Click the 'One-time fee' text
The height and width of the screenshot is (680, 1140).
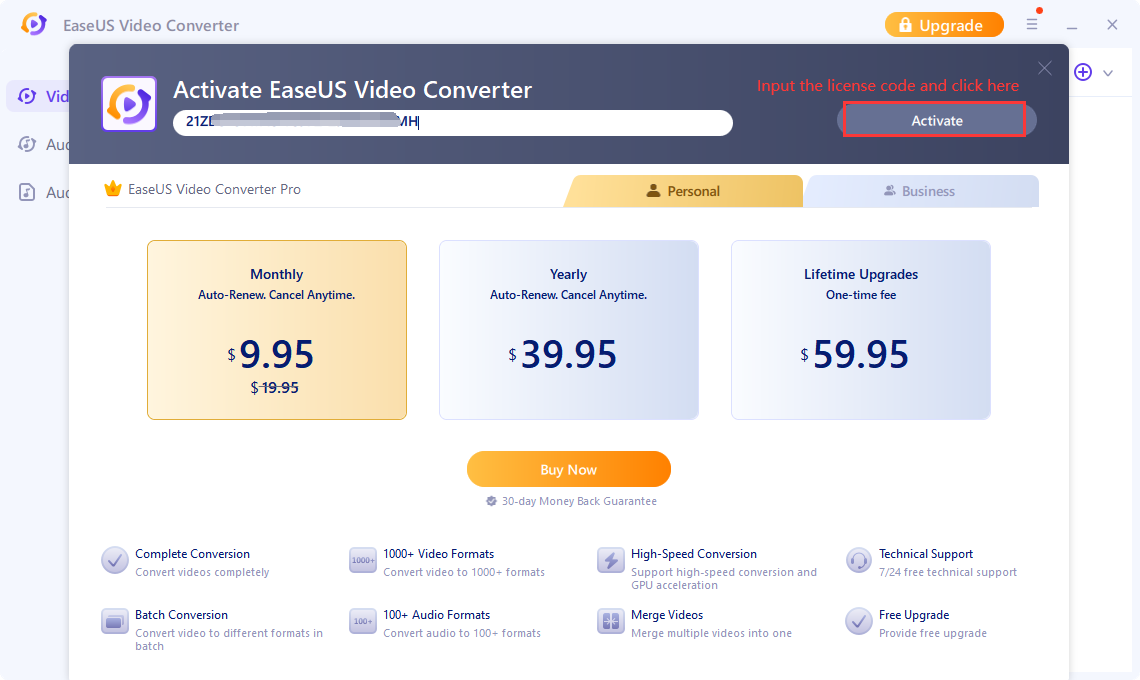tap(861, 295)
